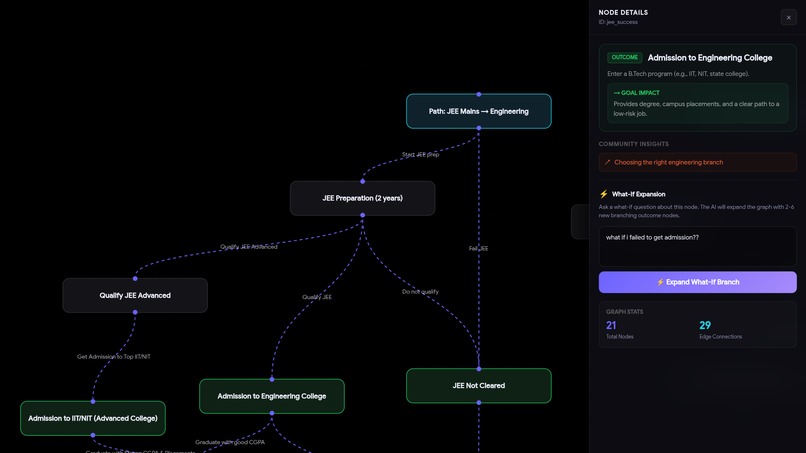Image resolution: width=806 pixels, height=453 pixels.
Task: Select the 'JEE Preparation (2 years)' node
Action: (362, 198)
